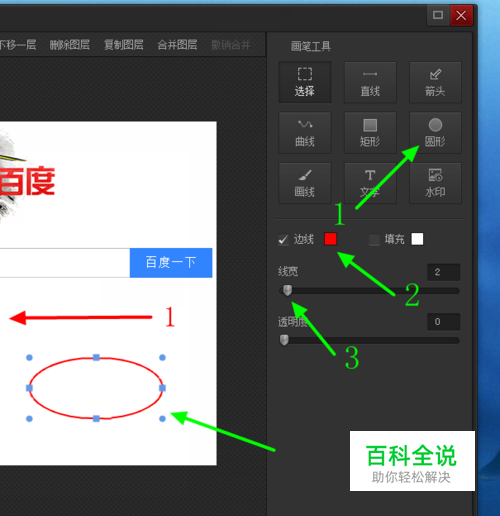Click the right middle handle of the ellipse
Screen dimensions: 500x516
click(162, 388)
